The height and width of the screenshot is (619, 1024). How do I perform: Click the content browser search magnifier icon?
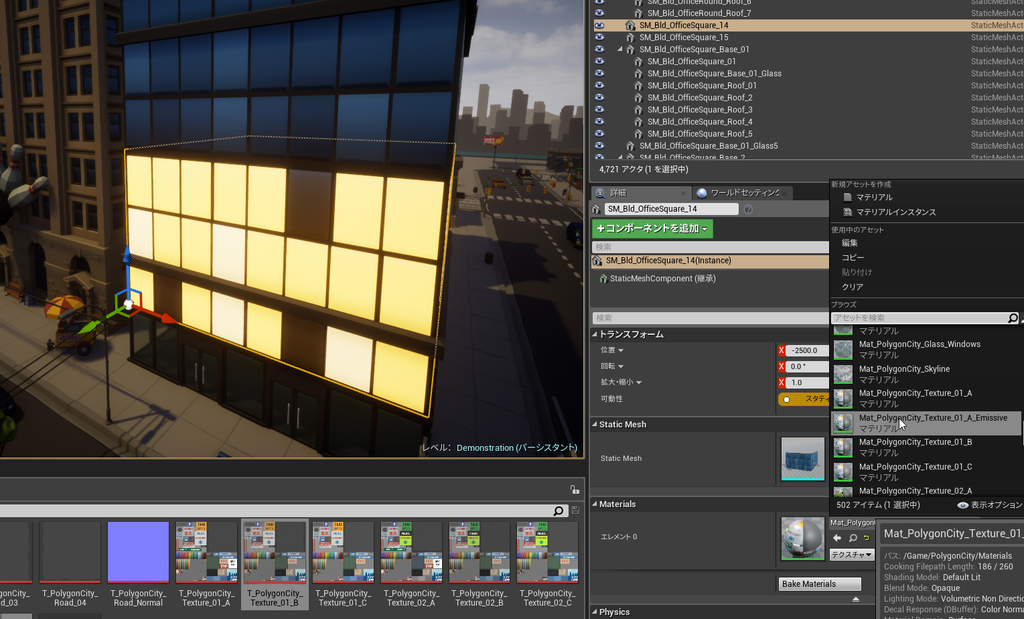point(558,511)
